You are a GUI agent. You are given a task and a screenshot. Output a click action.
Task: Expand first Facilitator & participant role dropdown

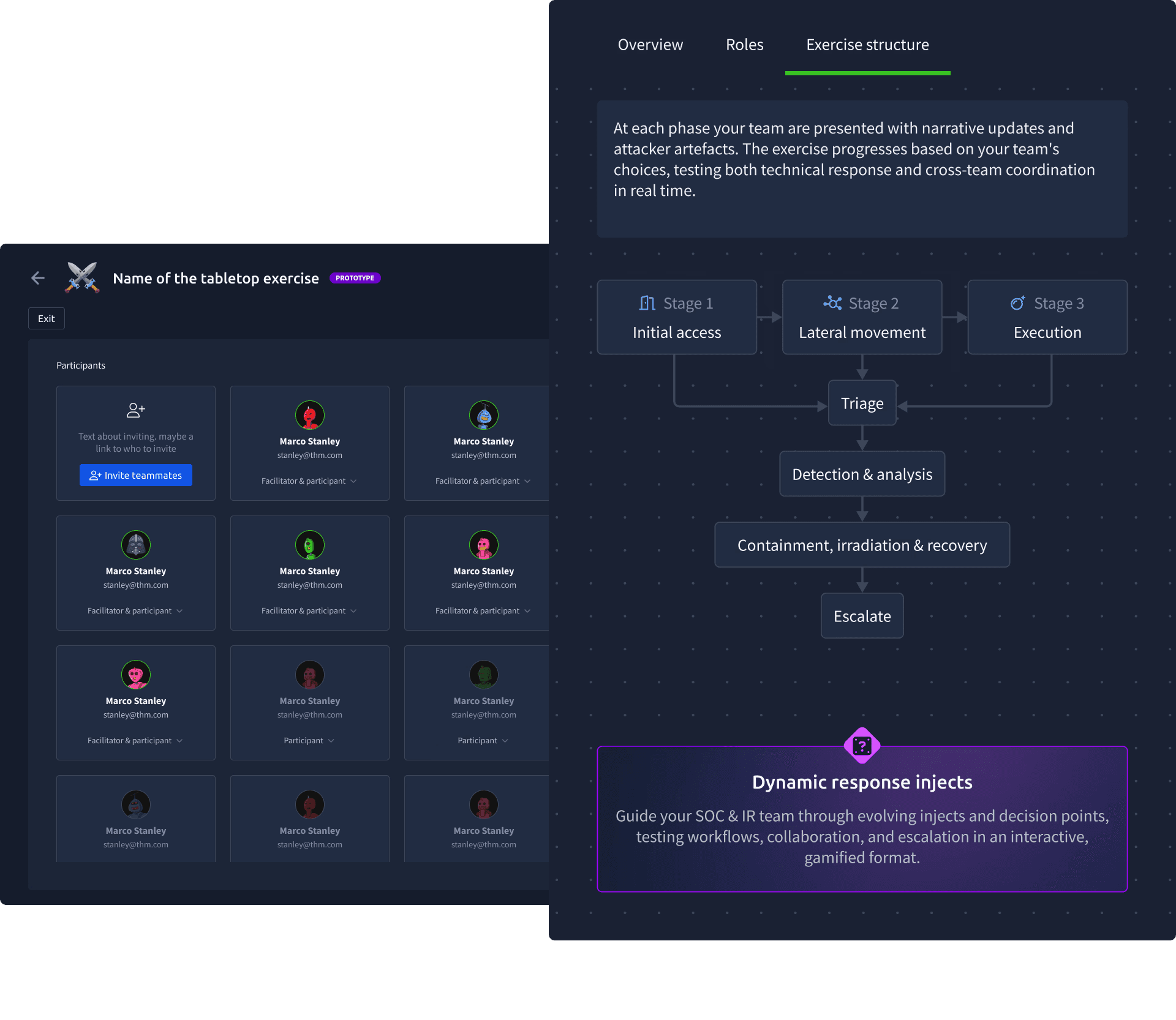tap(309, 481)
